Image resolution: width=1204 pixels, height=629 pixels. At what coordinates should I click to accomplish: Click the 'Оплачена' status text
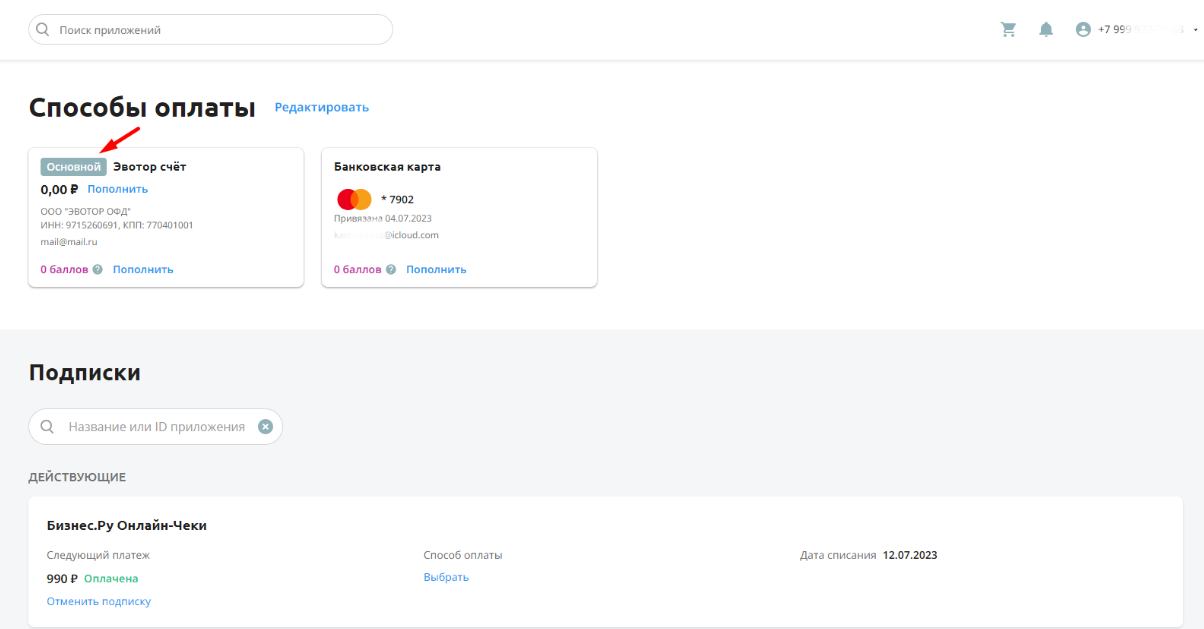pos(111,578)
